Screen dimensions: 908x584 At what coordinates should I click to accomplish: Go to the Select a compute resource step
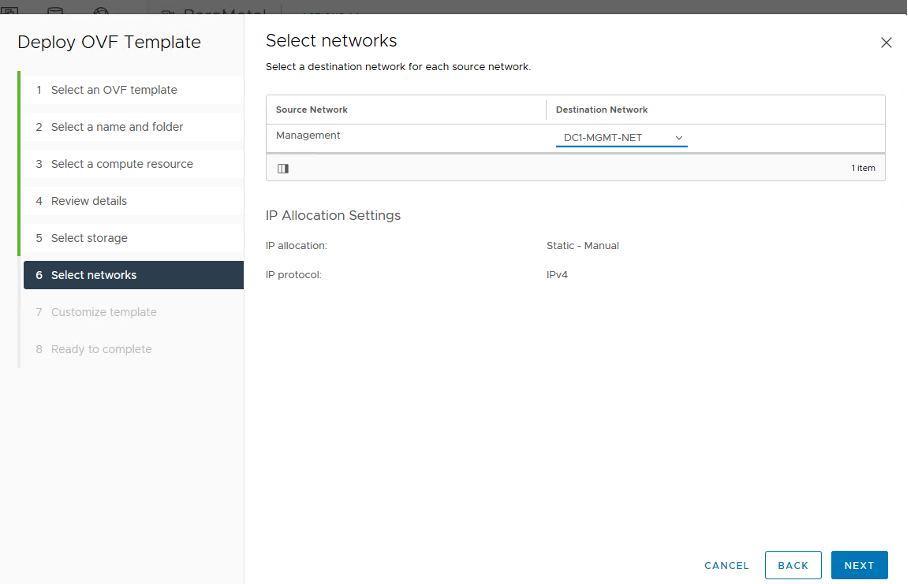coord(121,163)
